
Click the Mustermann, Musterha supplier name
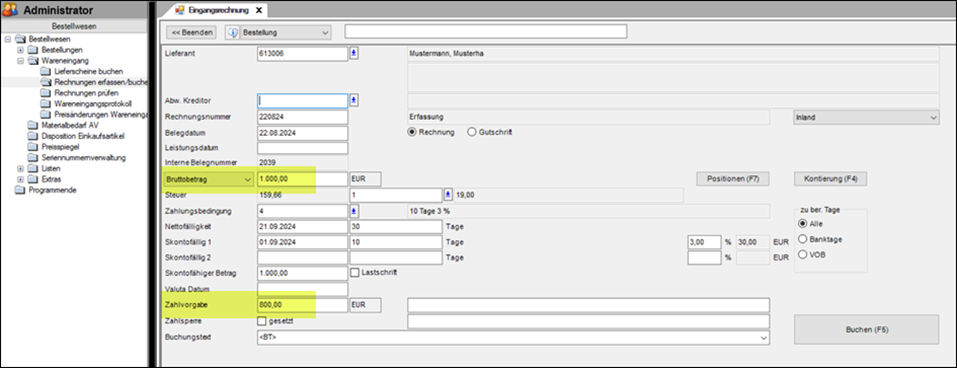click(447, 53)
